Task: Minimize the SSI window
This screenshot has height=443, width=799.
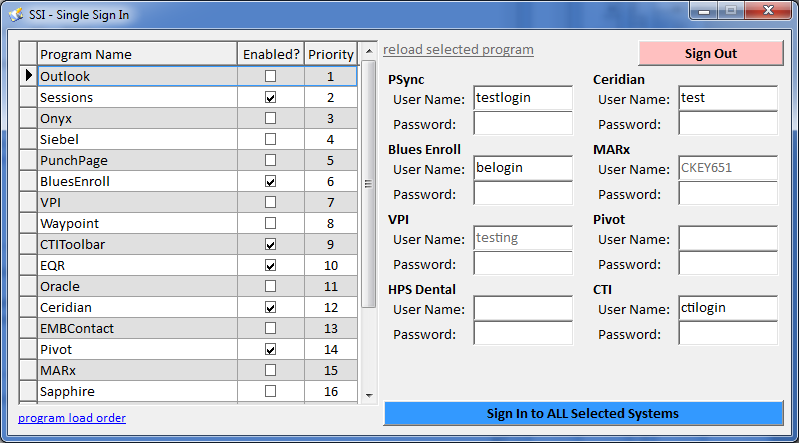Action: tap(704, 11)
